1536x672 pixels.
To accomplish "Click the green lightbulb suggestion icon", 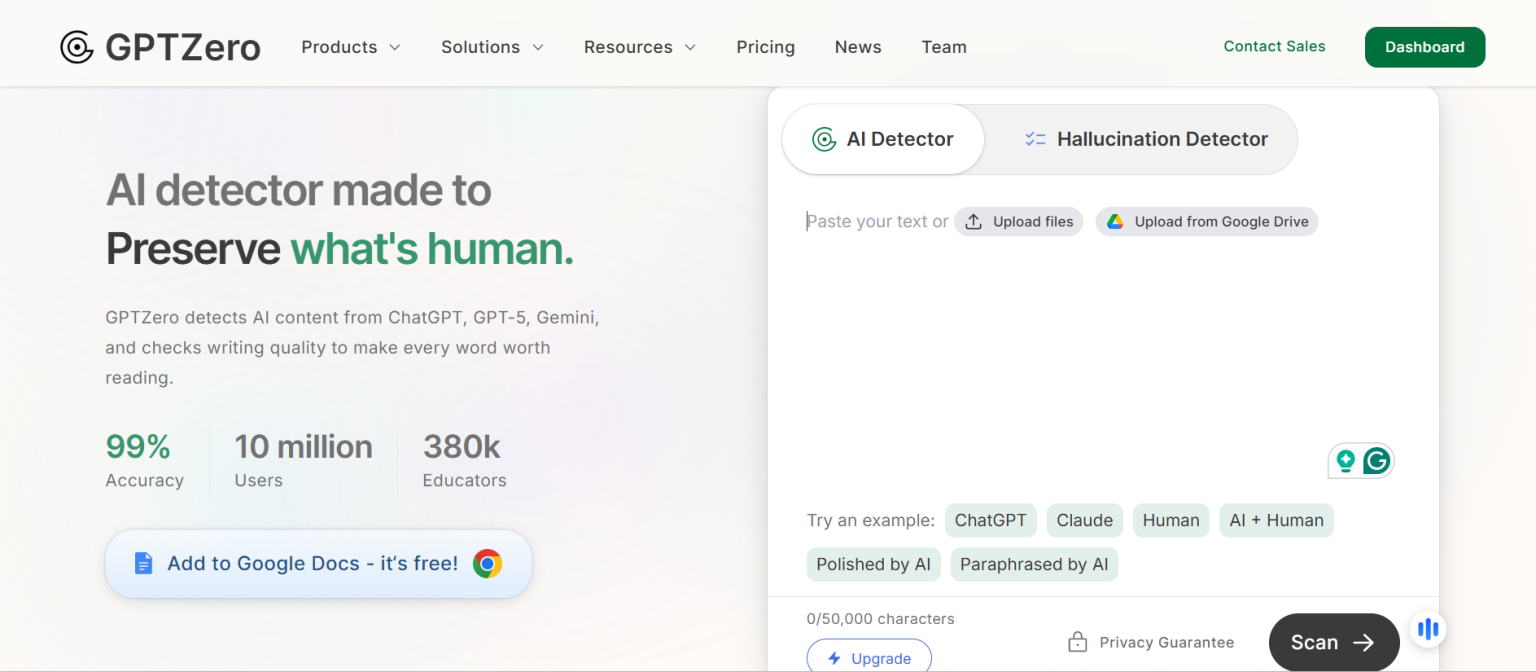I will point(1346,461).
